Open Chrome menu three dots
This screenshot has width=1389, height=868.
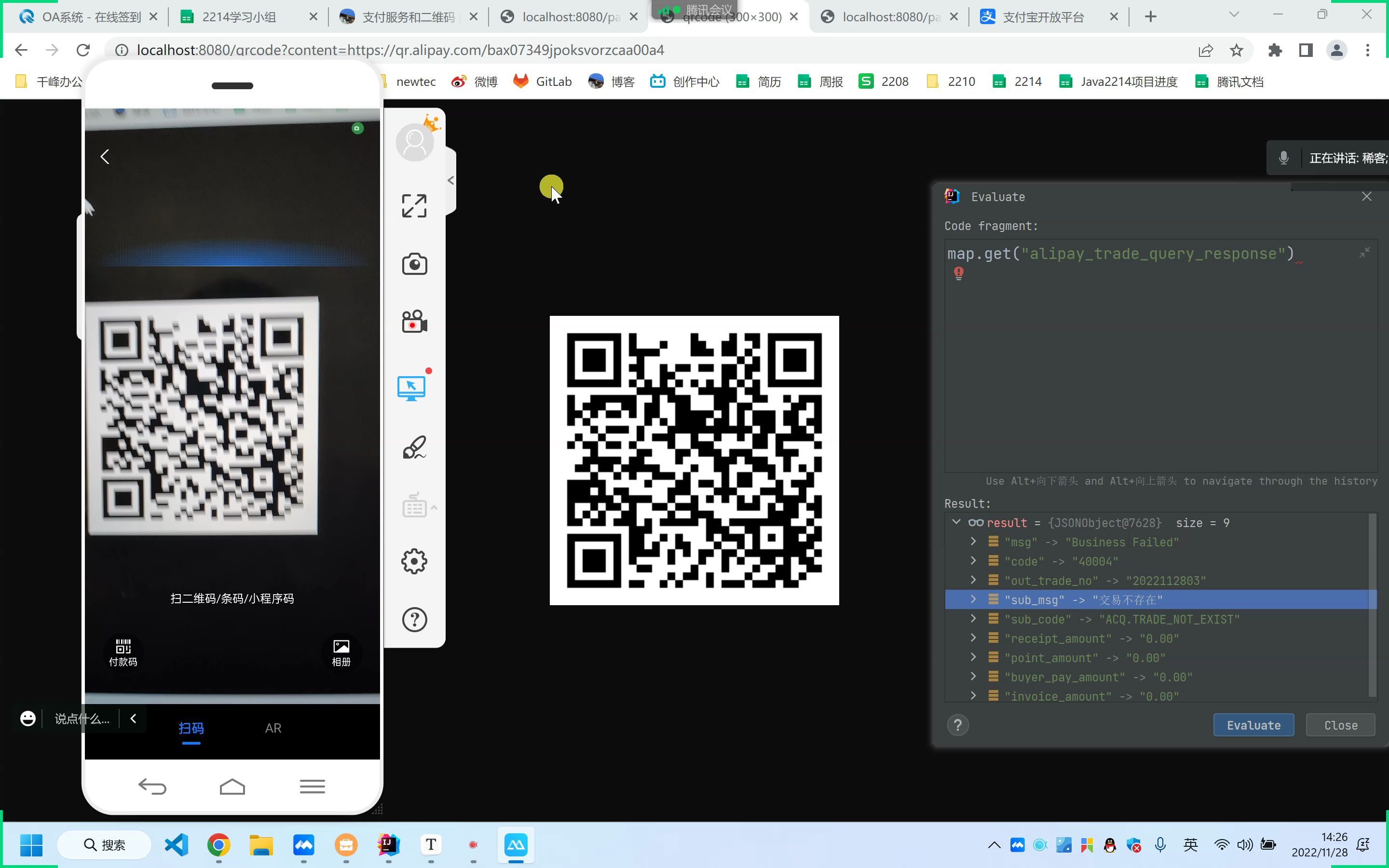coord(1368,50)
